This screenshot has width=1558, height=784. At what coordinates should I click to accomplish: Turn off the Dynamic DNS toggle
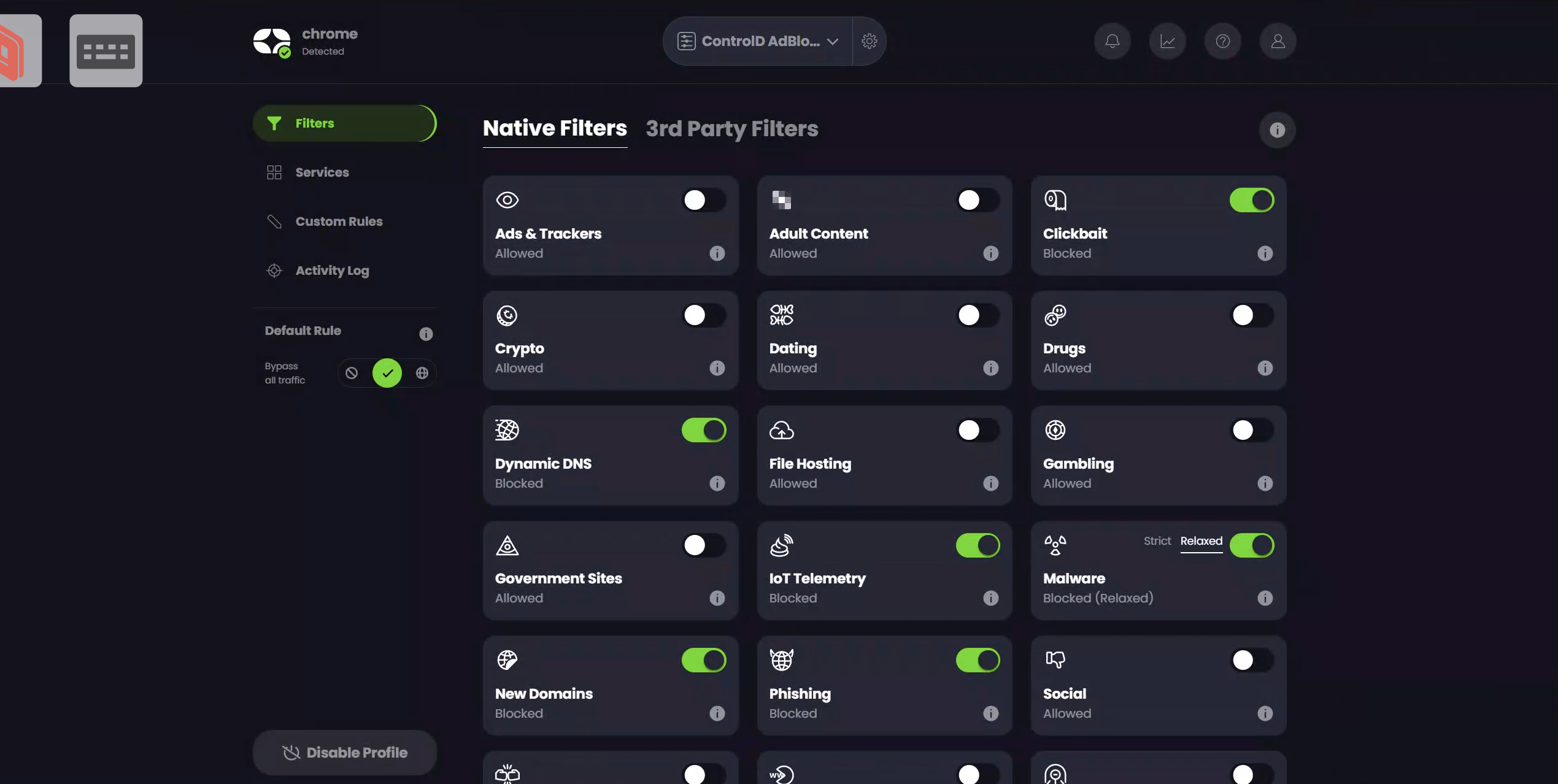click(x=704, y=430)
